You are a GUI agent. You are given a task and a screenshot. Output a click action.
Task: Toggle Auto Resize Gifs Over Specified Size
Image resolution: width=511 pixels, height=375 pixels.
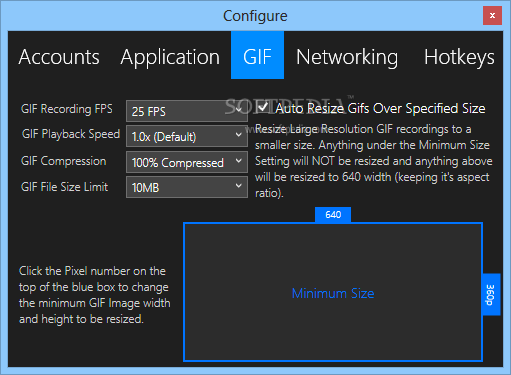pos(263,107)
